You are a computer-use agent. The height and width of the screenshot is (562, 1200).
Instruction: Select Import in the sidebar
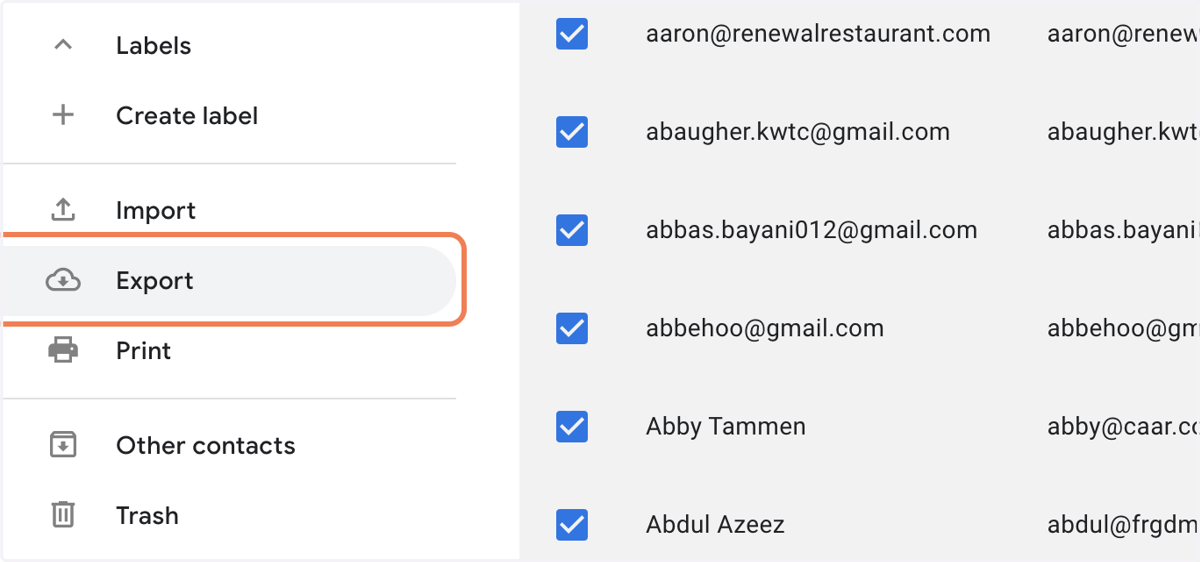point(228,210)
